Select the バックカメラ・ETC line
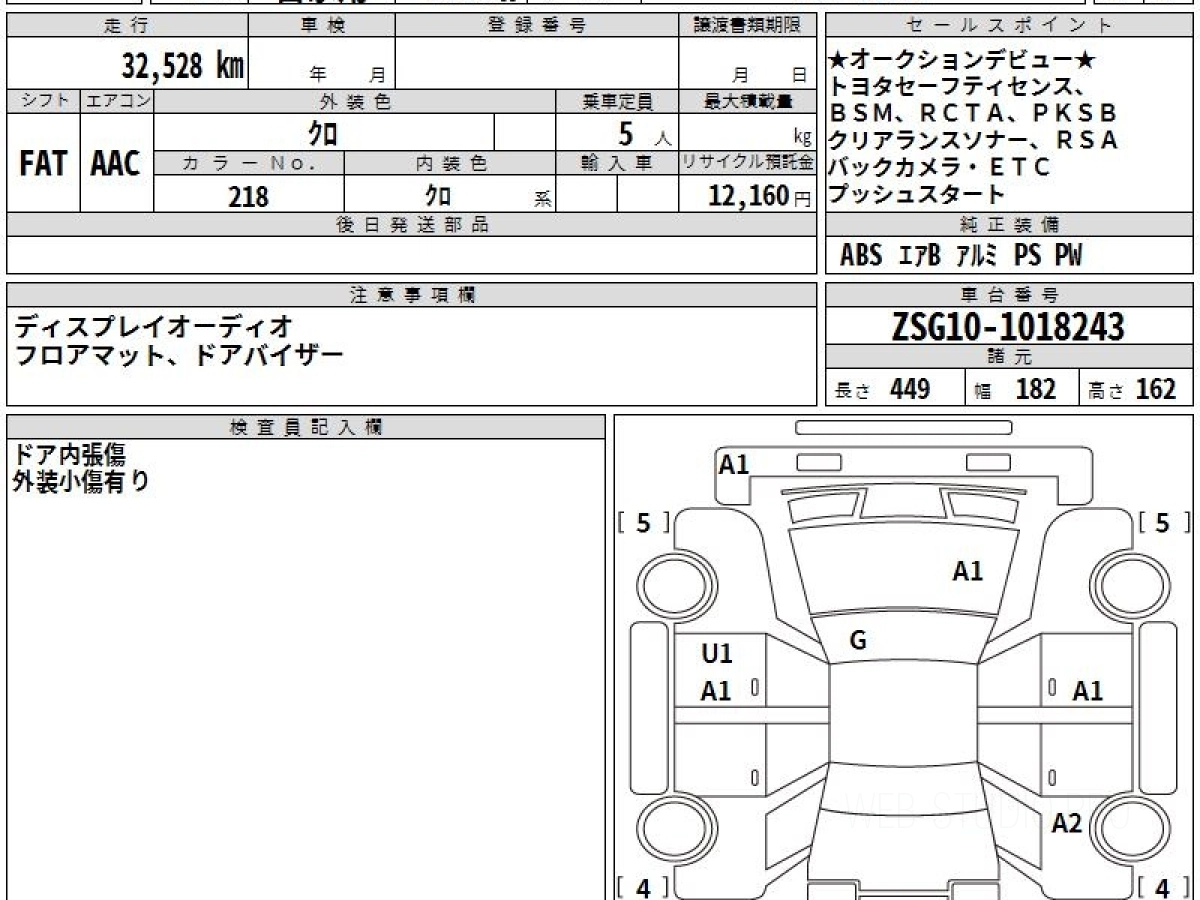Screen dimensions: 1200x900 click(940, 167)
